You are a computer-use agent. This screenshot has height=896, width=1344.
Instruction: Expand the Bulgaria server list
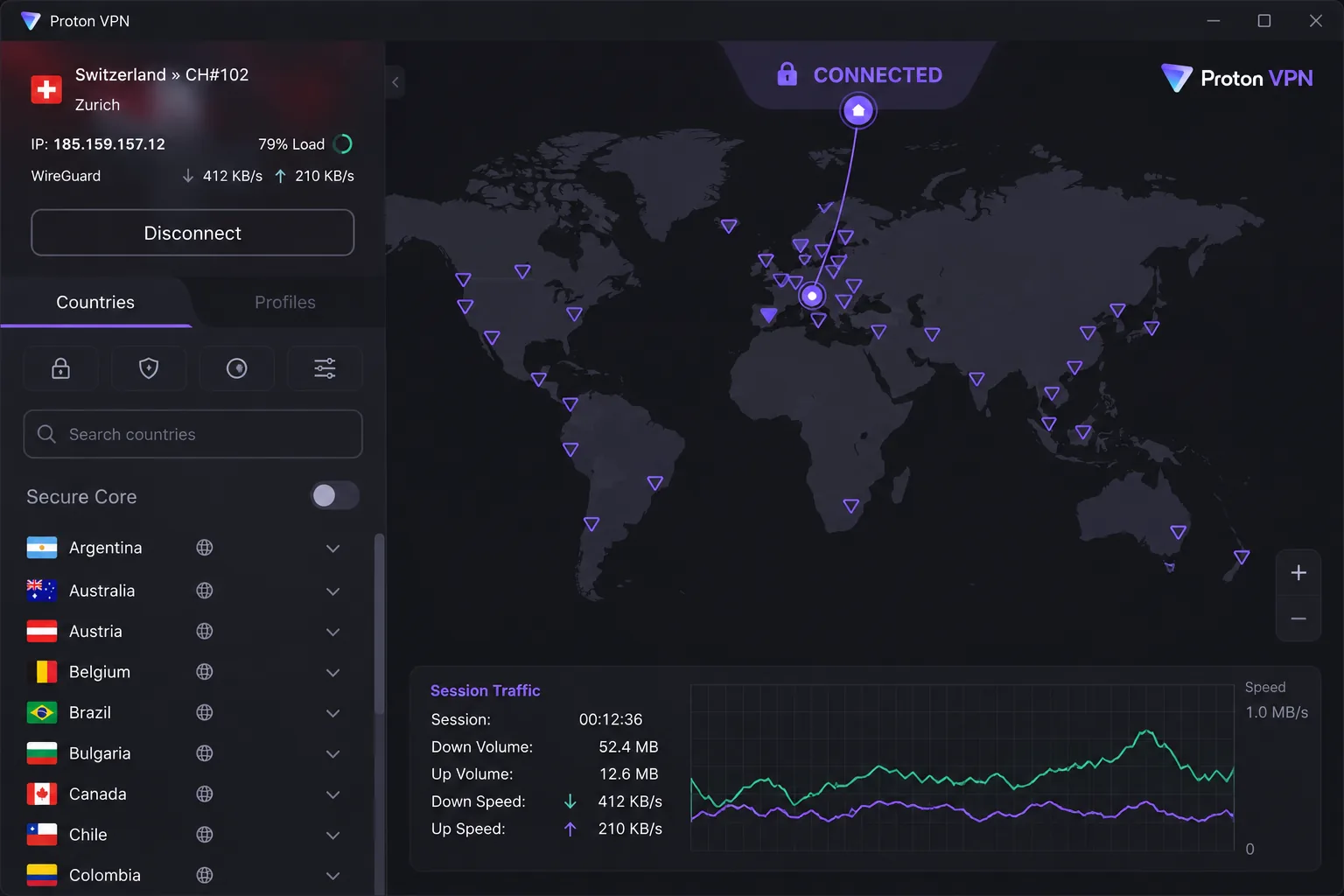[332, 754]
